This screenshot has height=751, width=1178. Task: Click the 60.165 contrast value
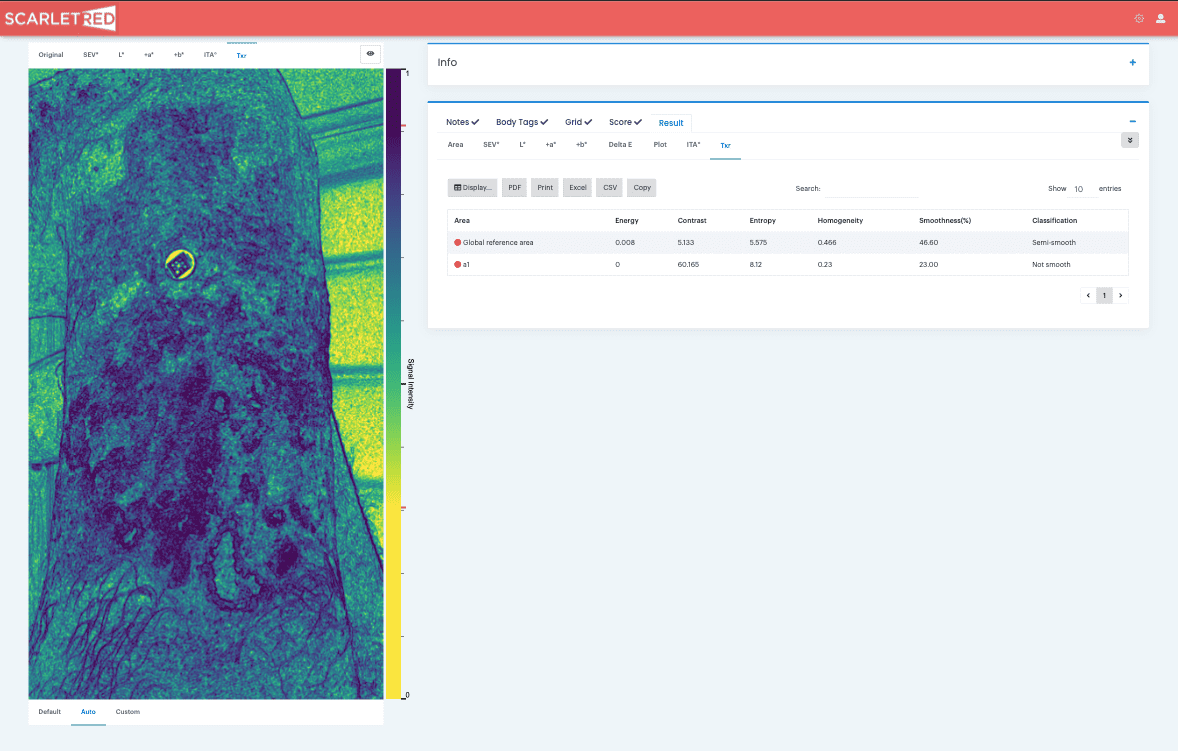[688, 264]
